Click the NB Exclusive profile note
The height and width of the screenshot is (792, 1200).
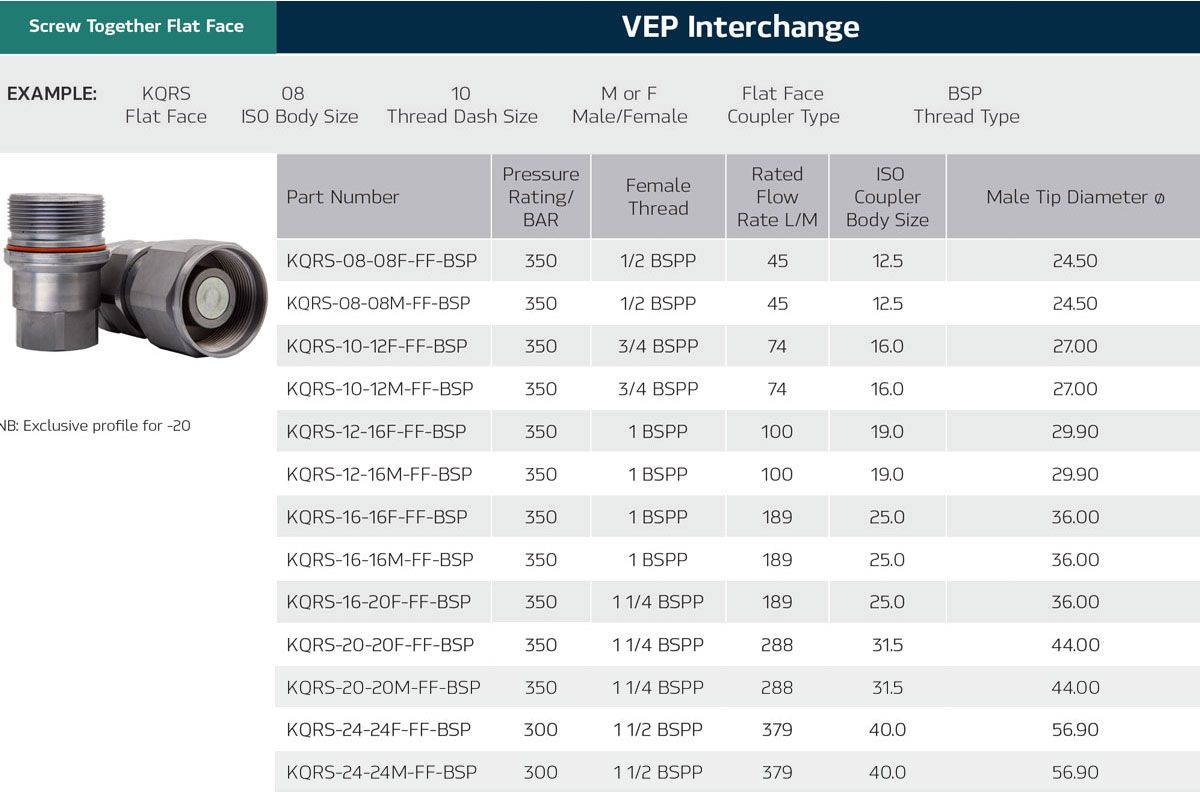click(x=96, y=426)
